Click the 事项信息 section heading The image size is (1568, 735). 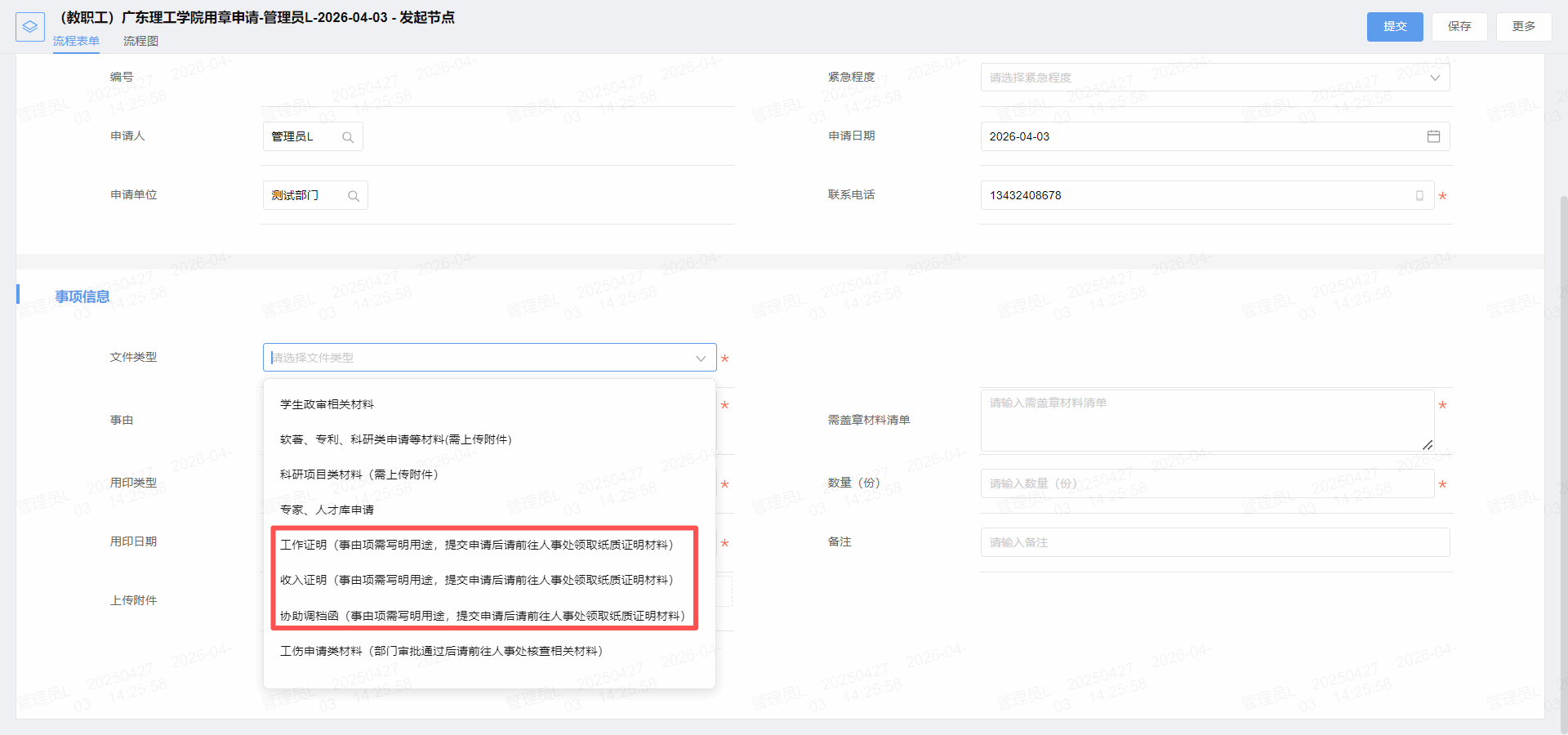tap(82, 296)
